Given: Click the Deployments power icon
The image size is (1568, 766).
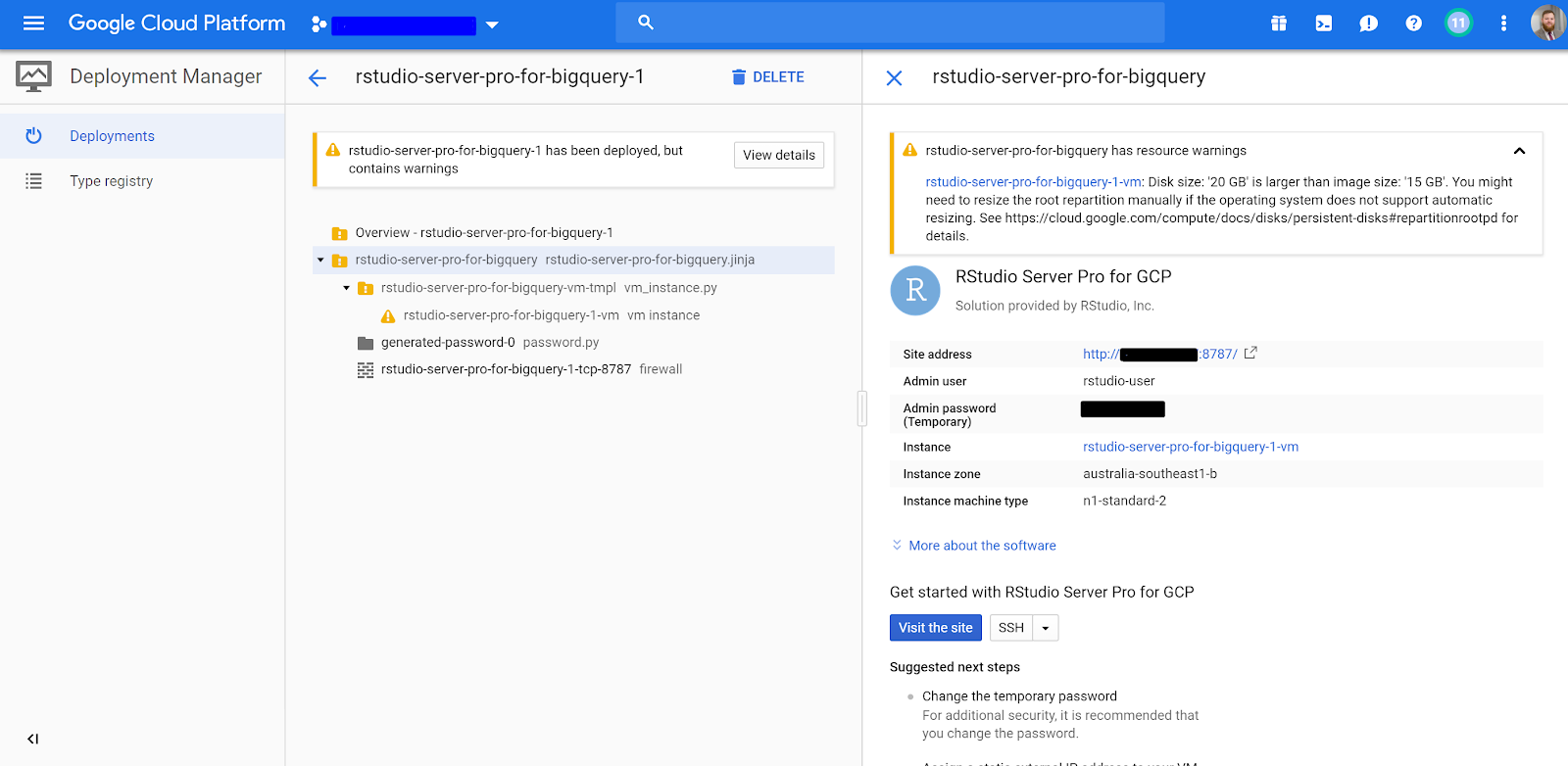Looking at the screenshot, I should [x=33, y=136].
